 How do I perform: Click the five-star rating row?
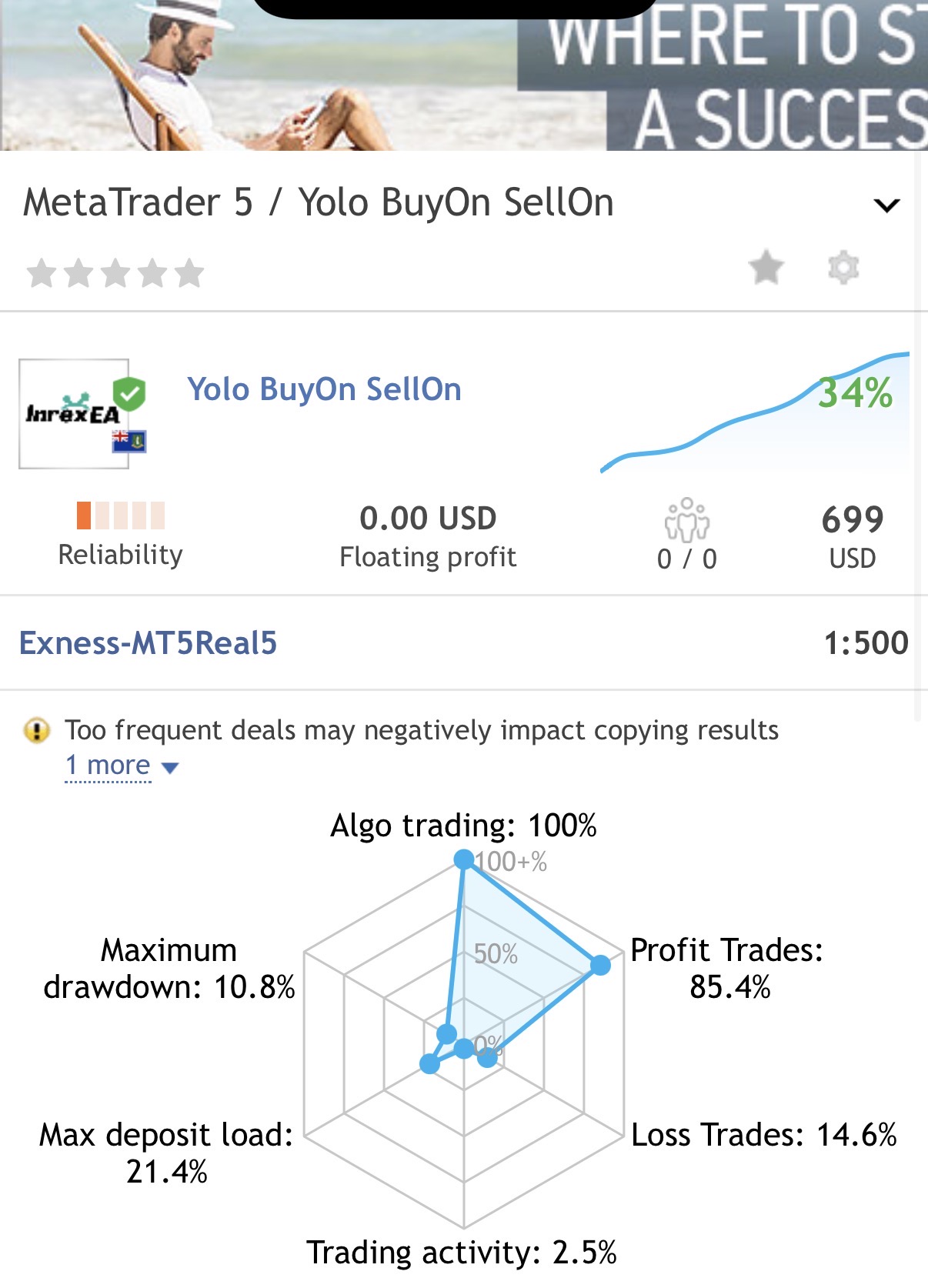tap(115, 273)
